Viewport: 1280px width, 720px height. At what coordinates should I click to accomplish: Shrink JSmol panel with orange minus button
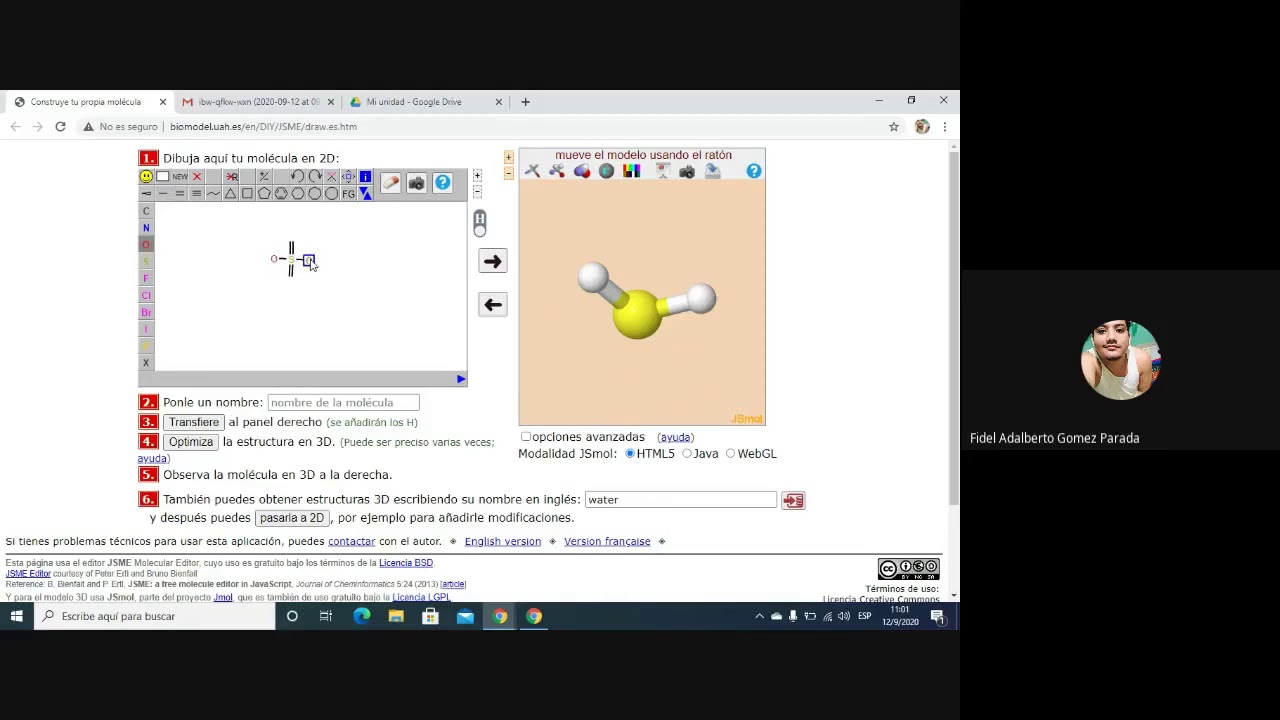point(508,173)
